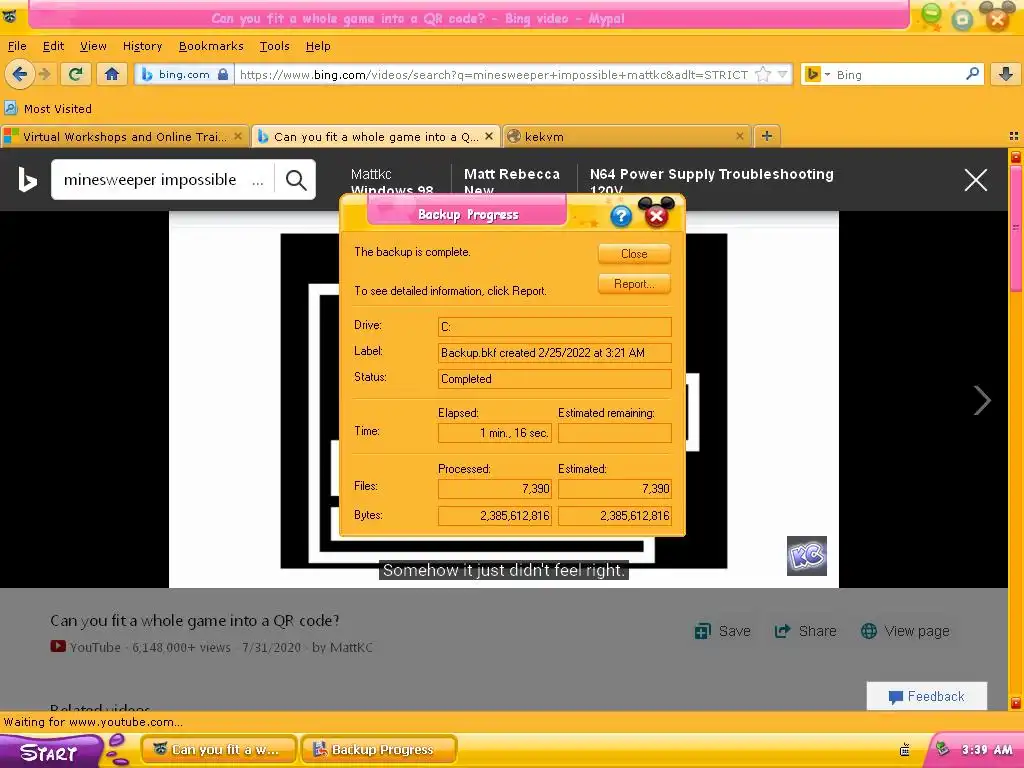1024x768 pixels.
Task: Click the padlock site identity icon
Action: click(x=223, y=74)
